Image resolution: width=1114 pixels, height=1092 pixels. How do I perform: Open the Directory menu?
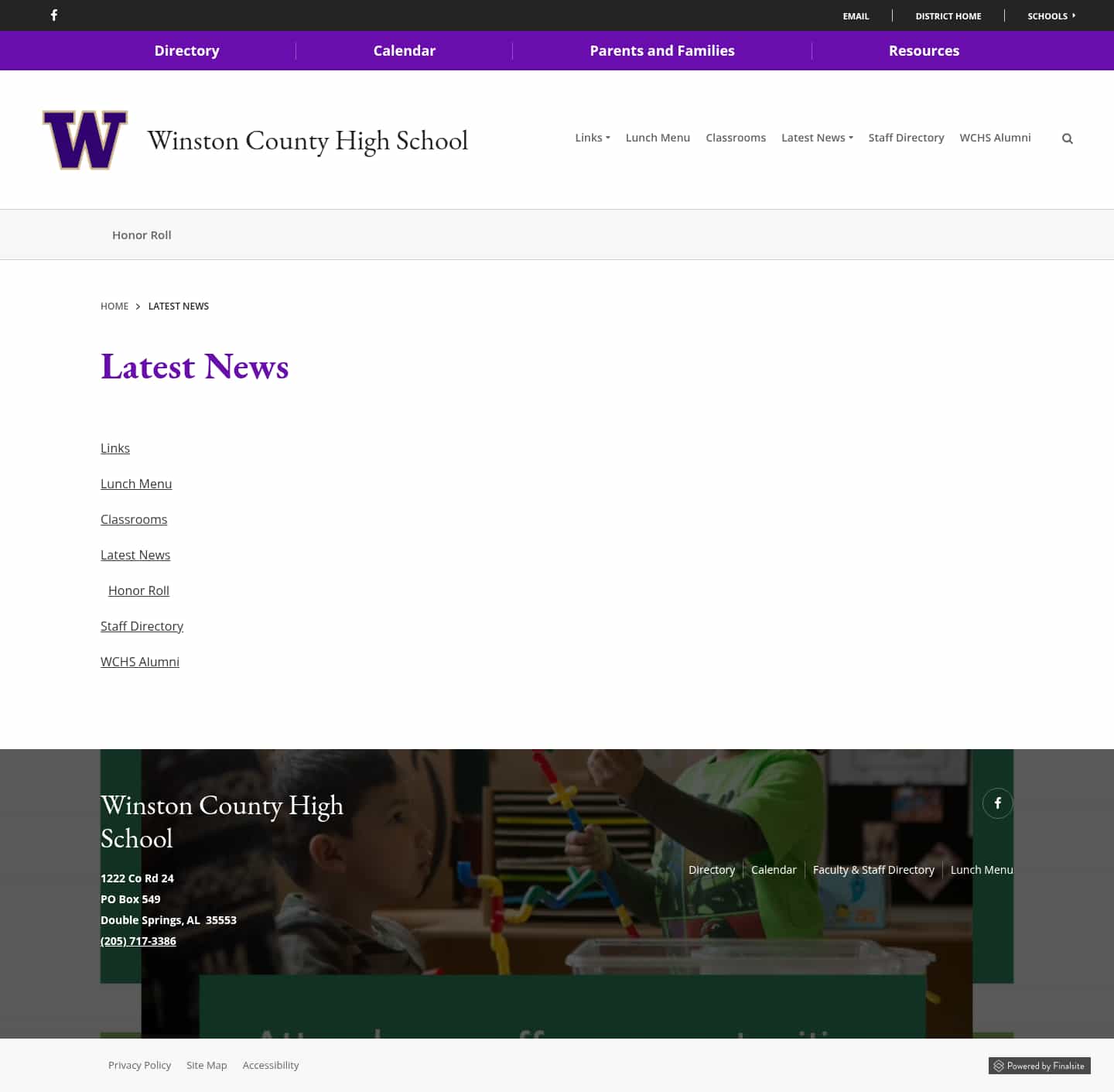186,50
